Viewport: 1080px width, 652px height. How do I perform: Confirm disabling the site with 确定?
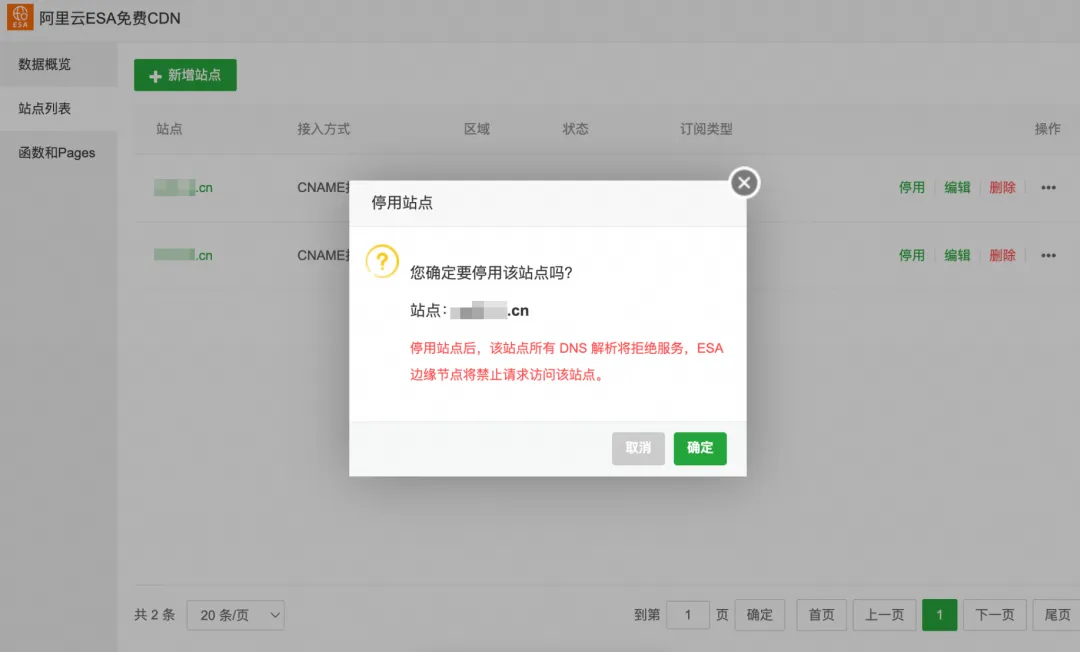click(700, 448)
